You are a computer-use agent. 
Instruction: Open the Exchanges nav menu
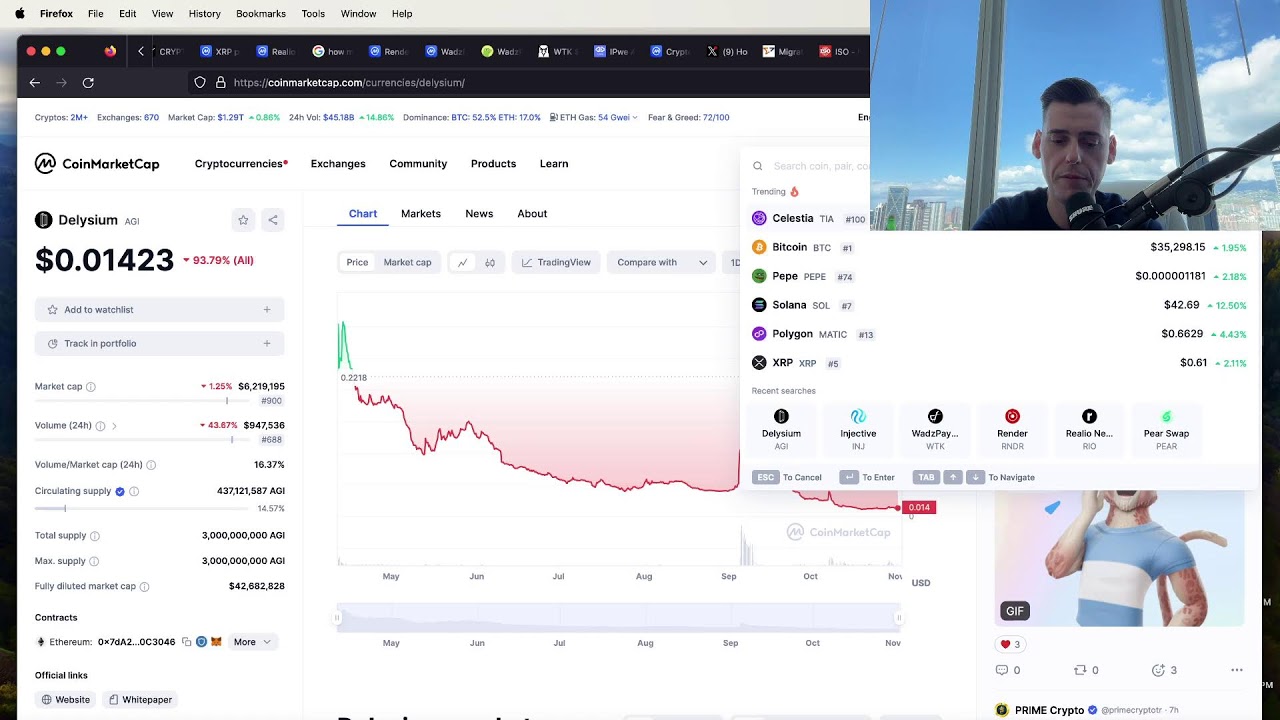(338, 164)
